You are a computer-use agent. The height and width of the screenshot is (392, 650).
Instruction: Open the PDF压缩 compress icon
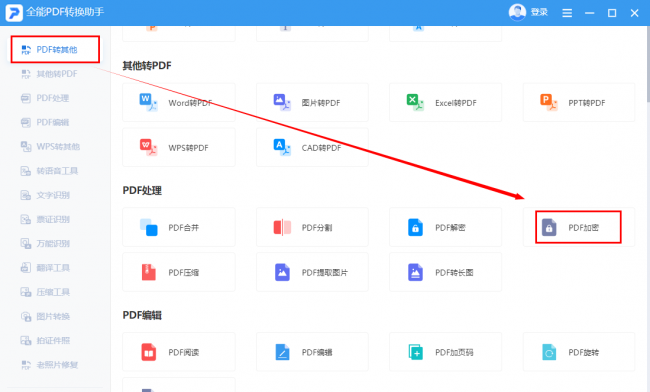tap(148, 272)
